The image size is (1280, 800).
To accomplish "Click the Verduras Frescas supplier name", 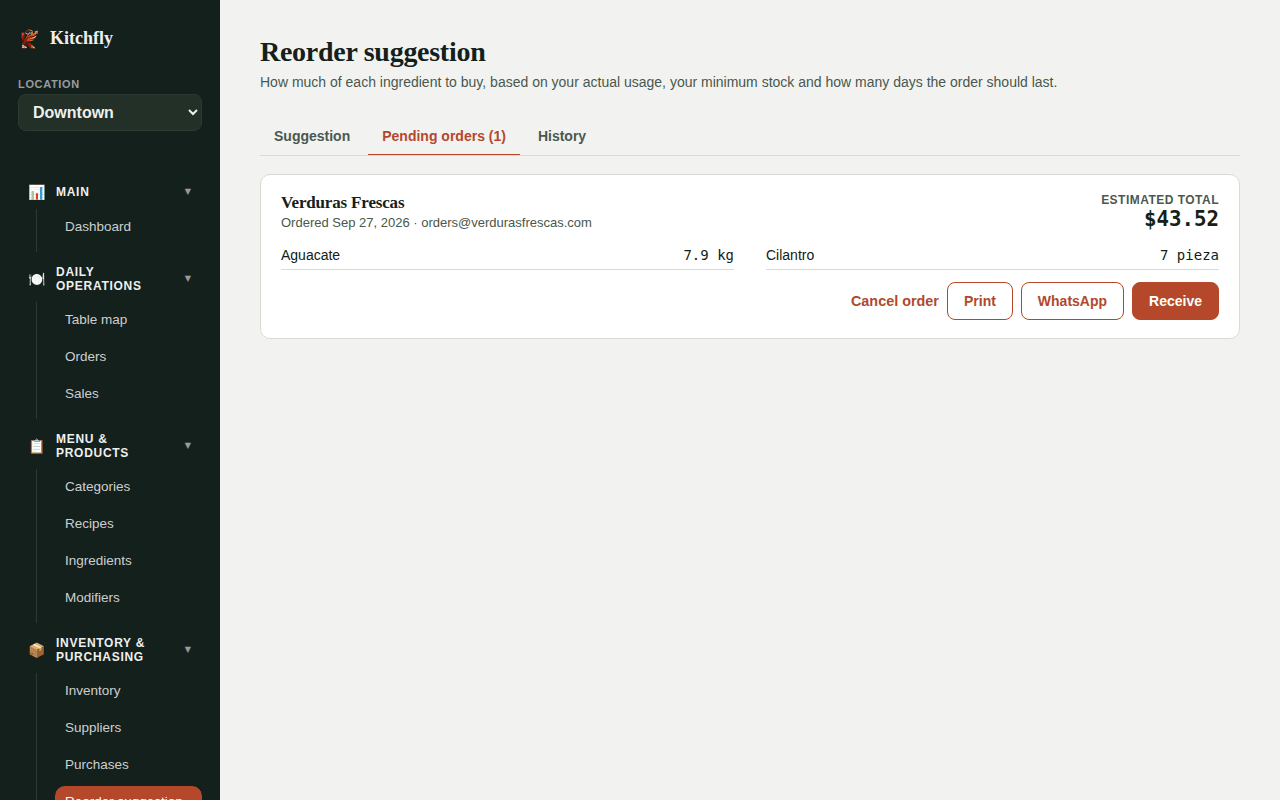I will click(343, 203).
